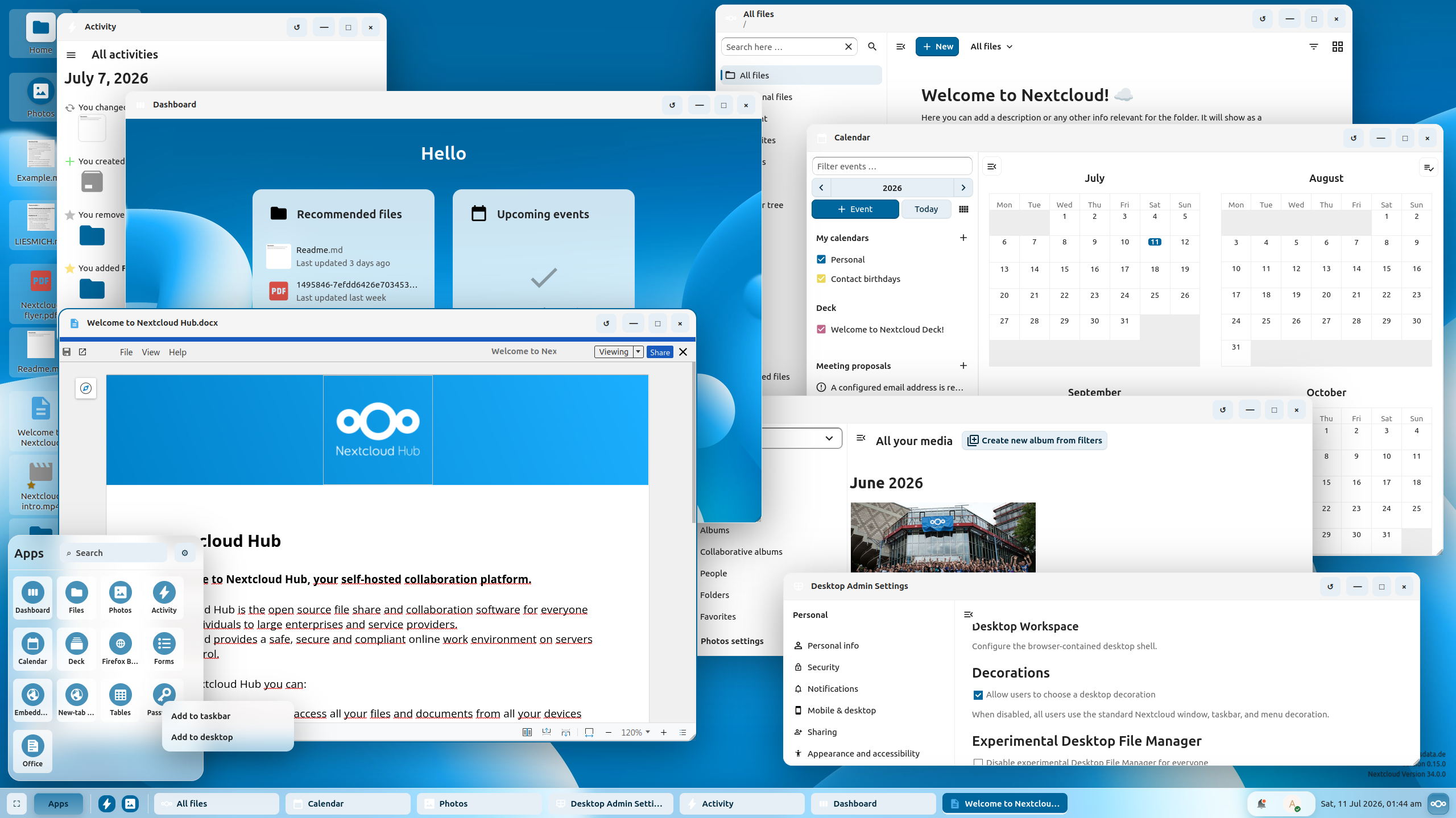Viewport: 1456px width, 818px height.
Task: Open the Office app in Apps menu
Action: tap(32, 750)
